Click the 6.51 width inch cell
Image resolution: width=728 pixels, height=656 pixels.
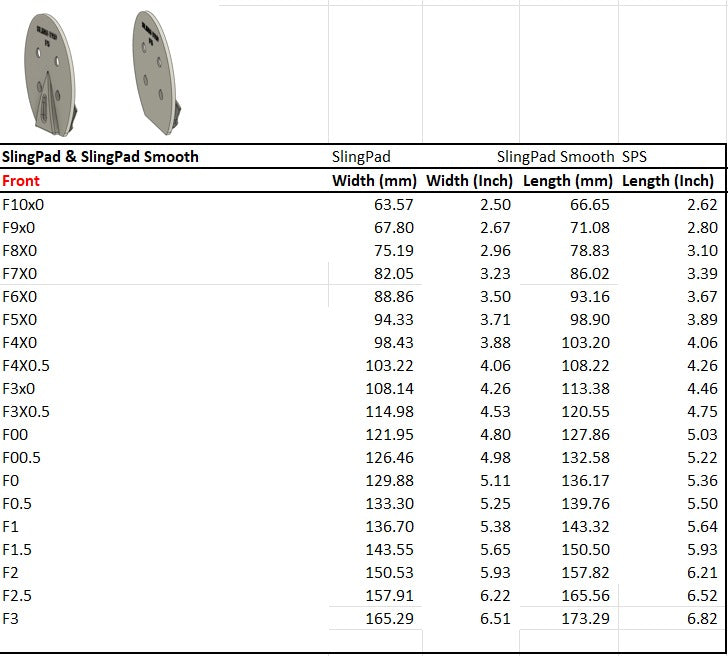(495, 619)
